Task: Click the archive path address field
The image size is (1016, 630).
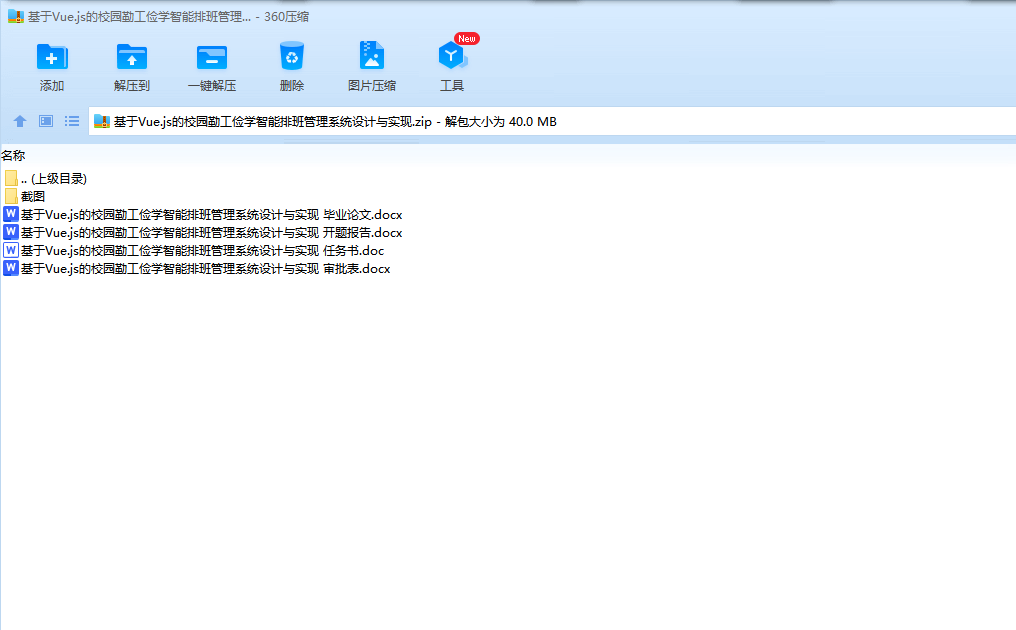Action: [x=552, y=122]
